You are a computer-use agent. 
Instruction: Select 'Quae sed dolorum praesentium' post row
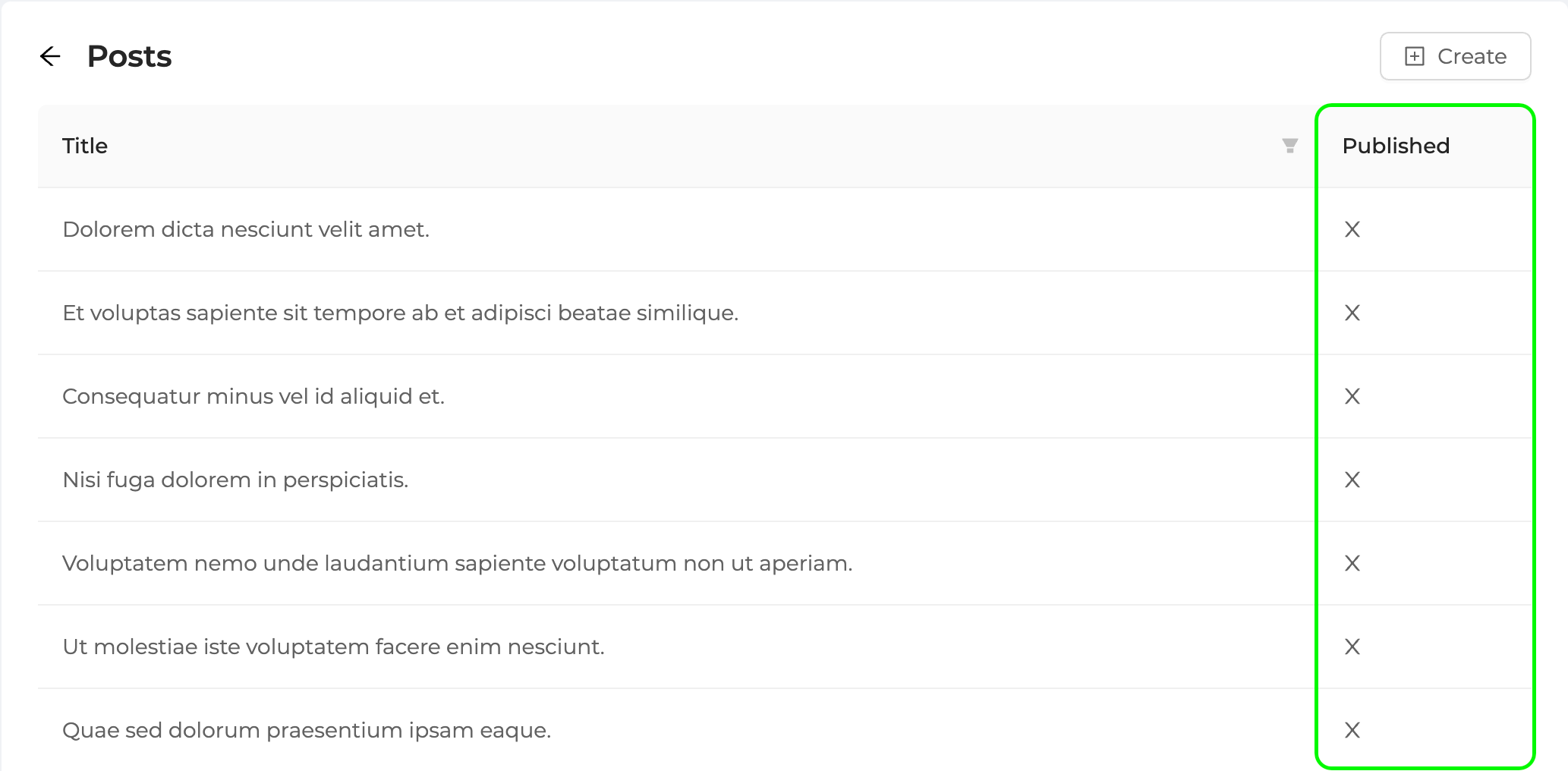[307, 730]
